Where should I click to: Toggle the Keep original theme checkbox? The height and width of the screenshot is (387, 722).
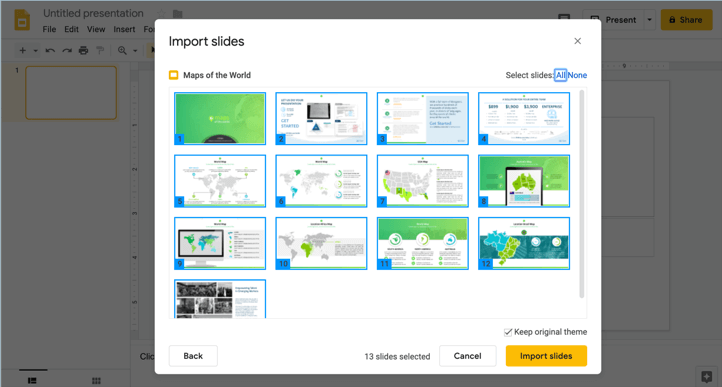tap(508, 332)
